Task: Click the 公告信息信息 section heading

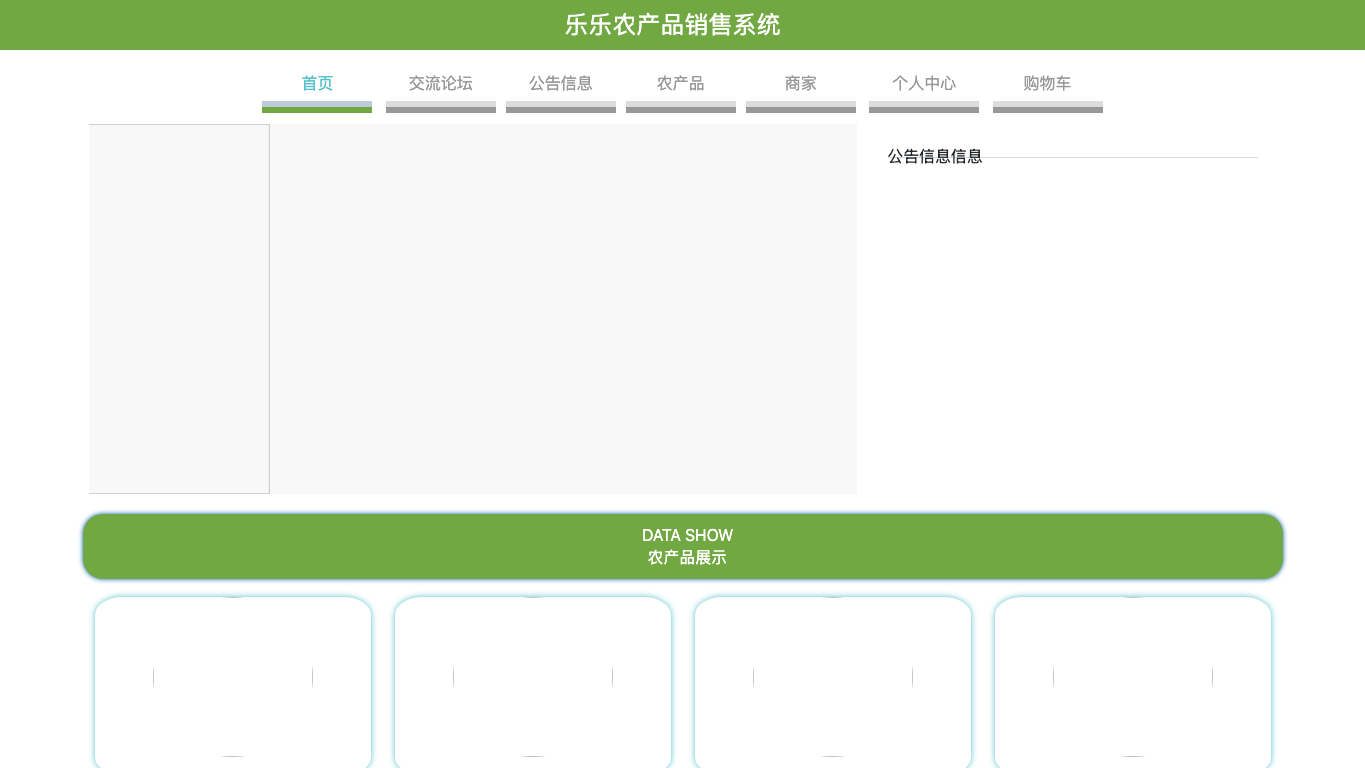Action: click(935, 156)
